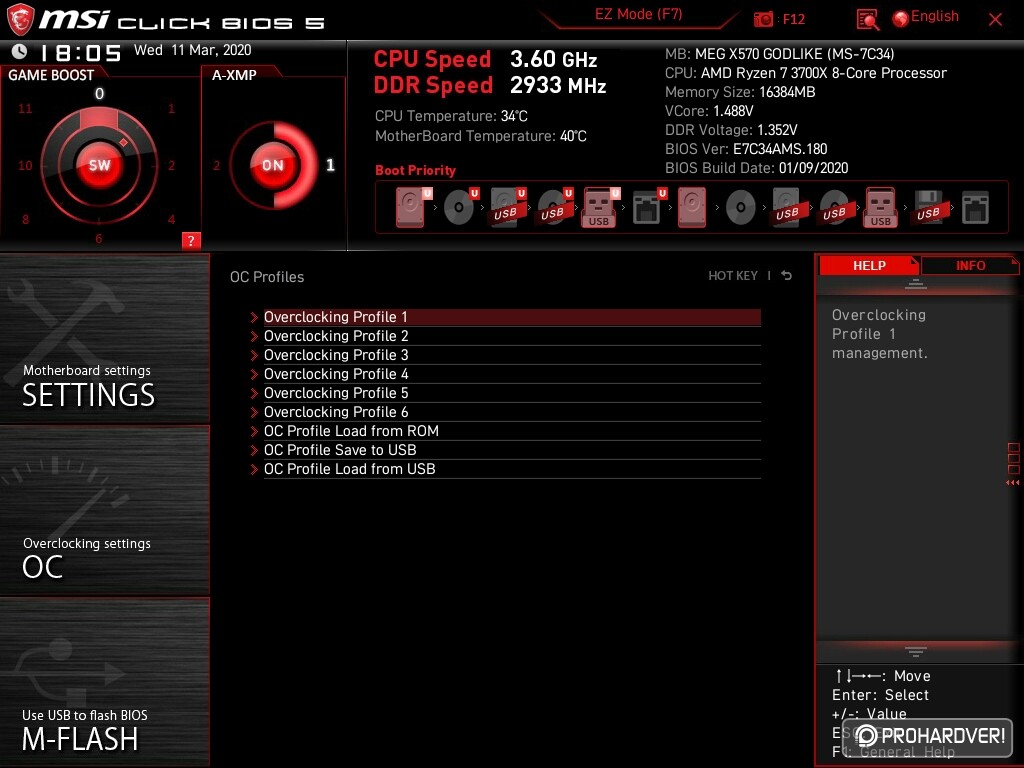Expand Overclocking Profile 6 arrow
1024x768 pixels.
[x=254, y=412]
